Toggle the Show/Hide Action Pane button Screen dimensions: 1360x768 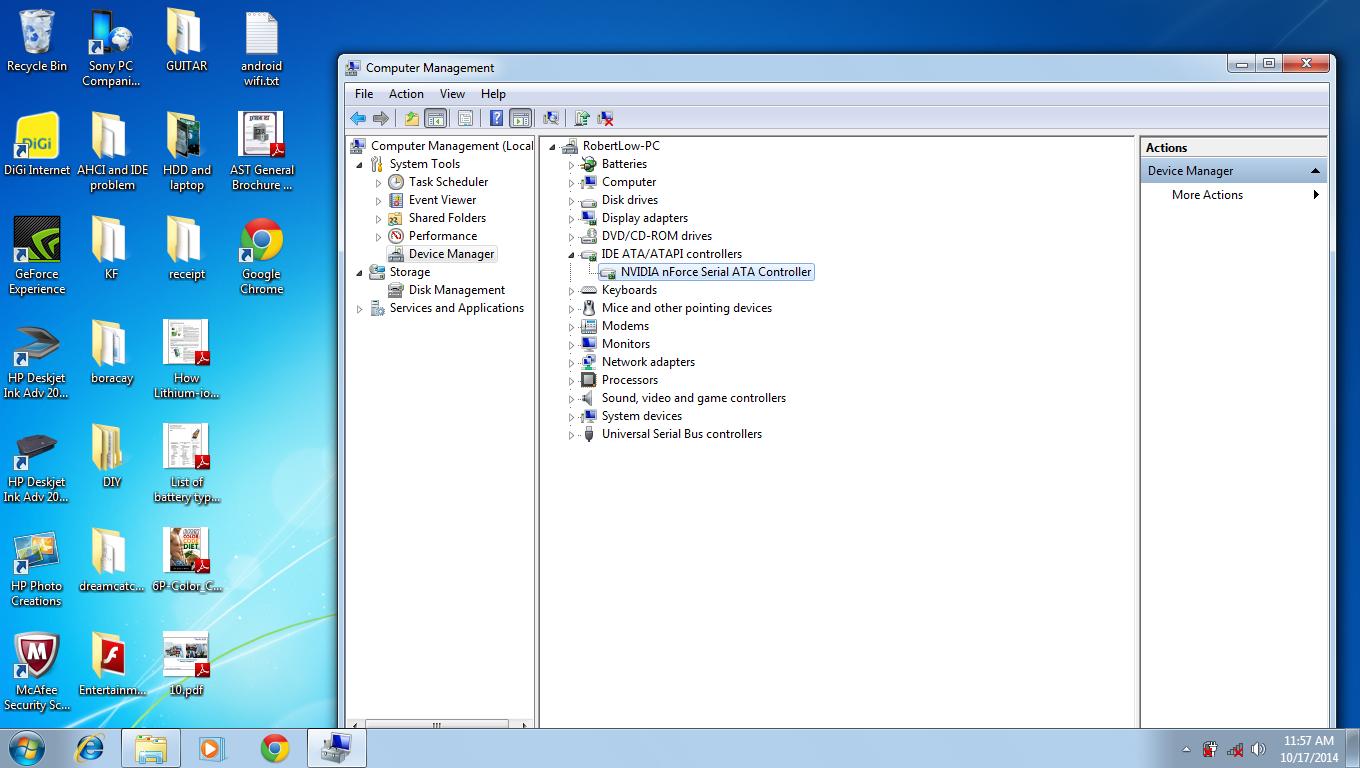click(x=520, y=118)
